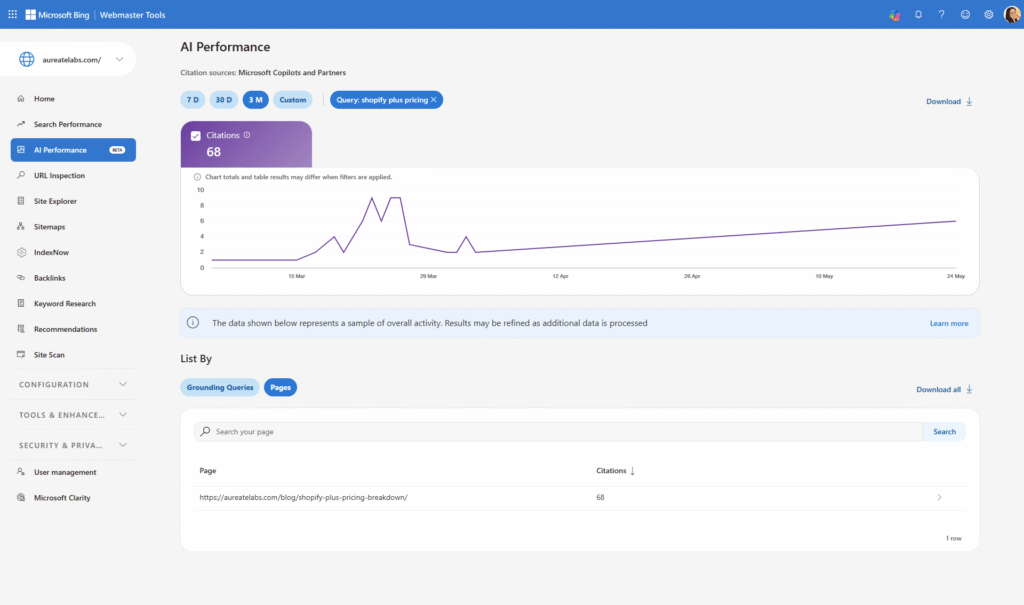Click the Keyword Research icon
The height and width of the screenshot is (605, 1024).
(x=21, y=303)
